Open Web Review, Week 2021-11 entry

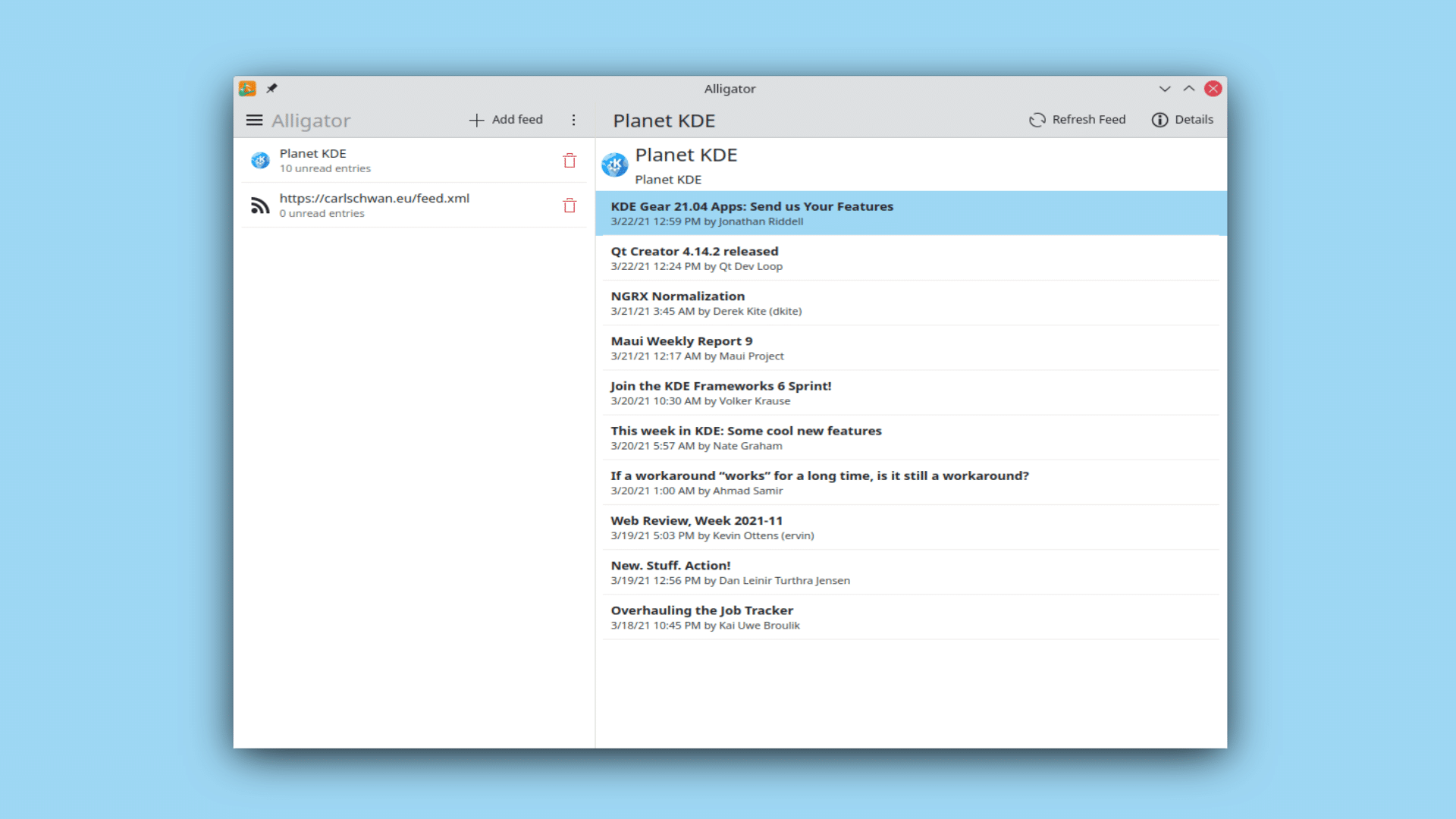(x=911, y=527)
